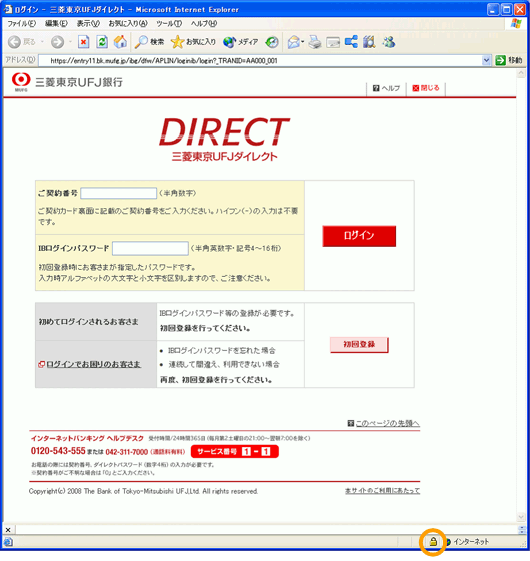Open ログインでお困りのお客さま link
The width and height of the screenshot is (530, 561).
click(90, 364)
